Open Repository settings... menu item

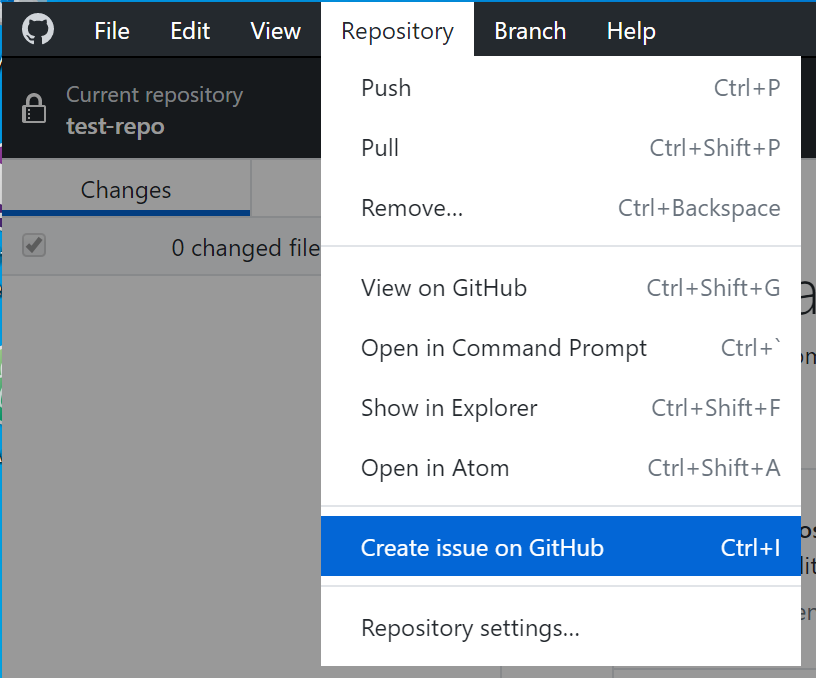pos(560,628)
